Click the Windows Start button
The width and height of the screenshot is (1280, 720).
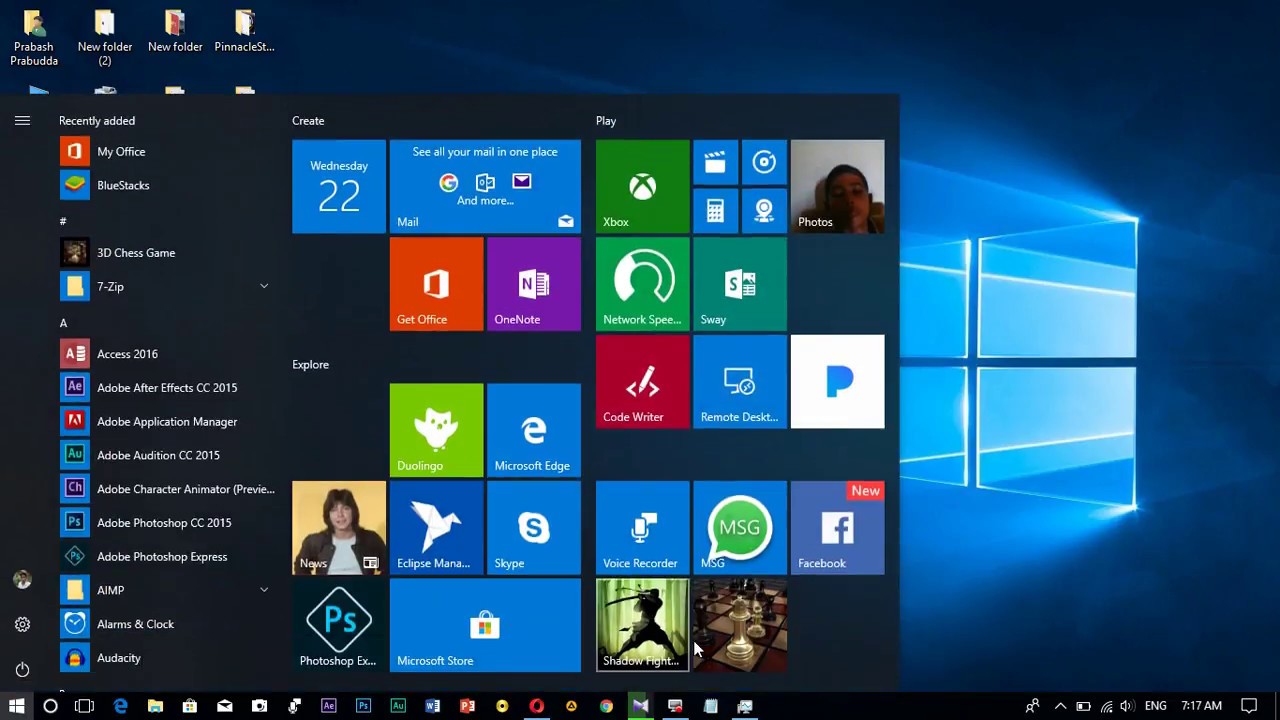point(16,706)
